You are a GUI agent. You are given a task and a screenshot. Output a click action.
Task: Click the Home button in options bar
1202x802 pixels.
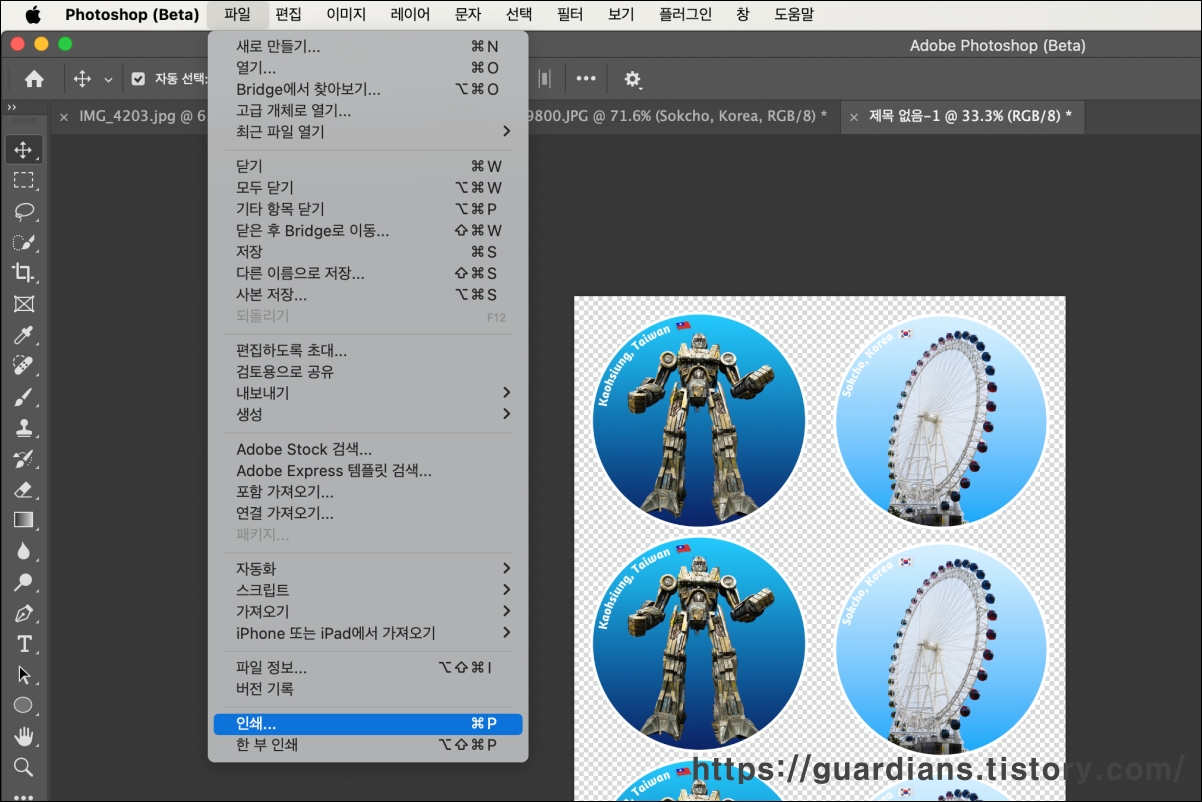point(34,79)
